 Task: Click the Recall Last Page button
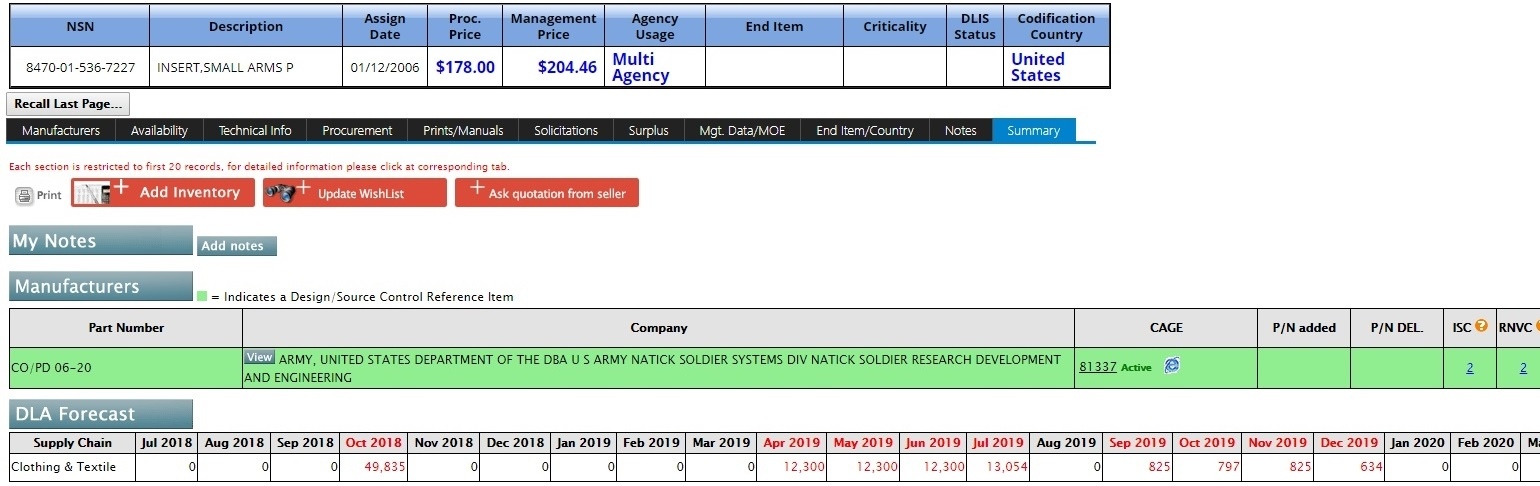(x=68, y=104)
